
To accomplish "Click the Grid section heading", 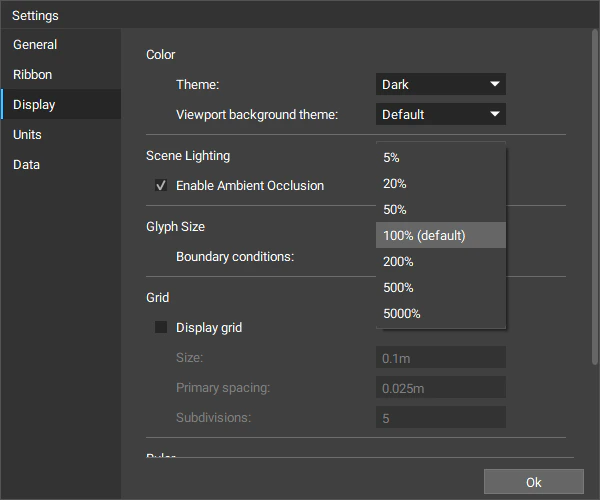I will (157, 297).
